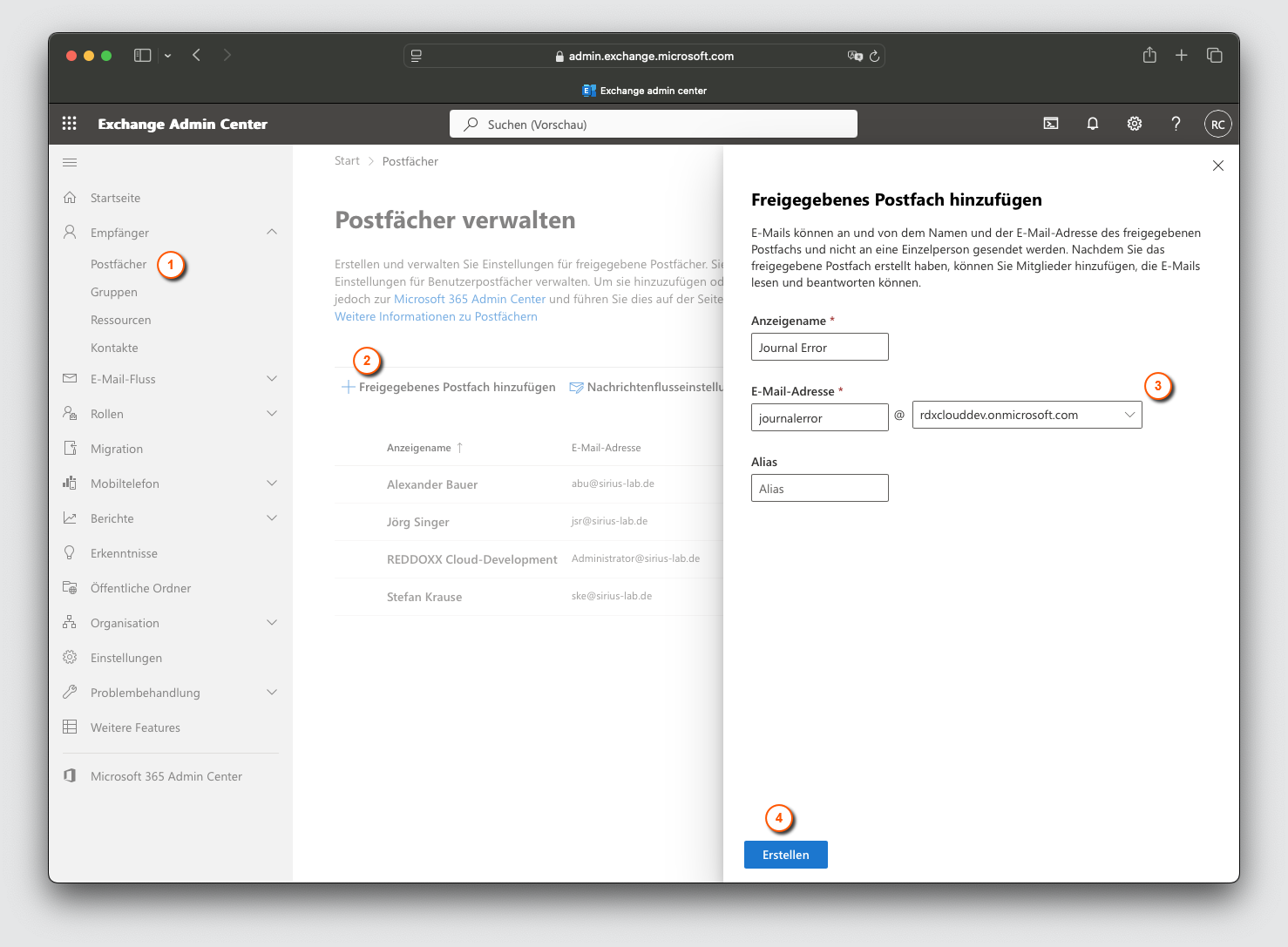This screenshot has height=947, width=1288.
Task: Open the help question mark icon
Action: pyautogui.click(x=1176, y=124)
